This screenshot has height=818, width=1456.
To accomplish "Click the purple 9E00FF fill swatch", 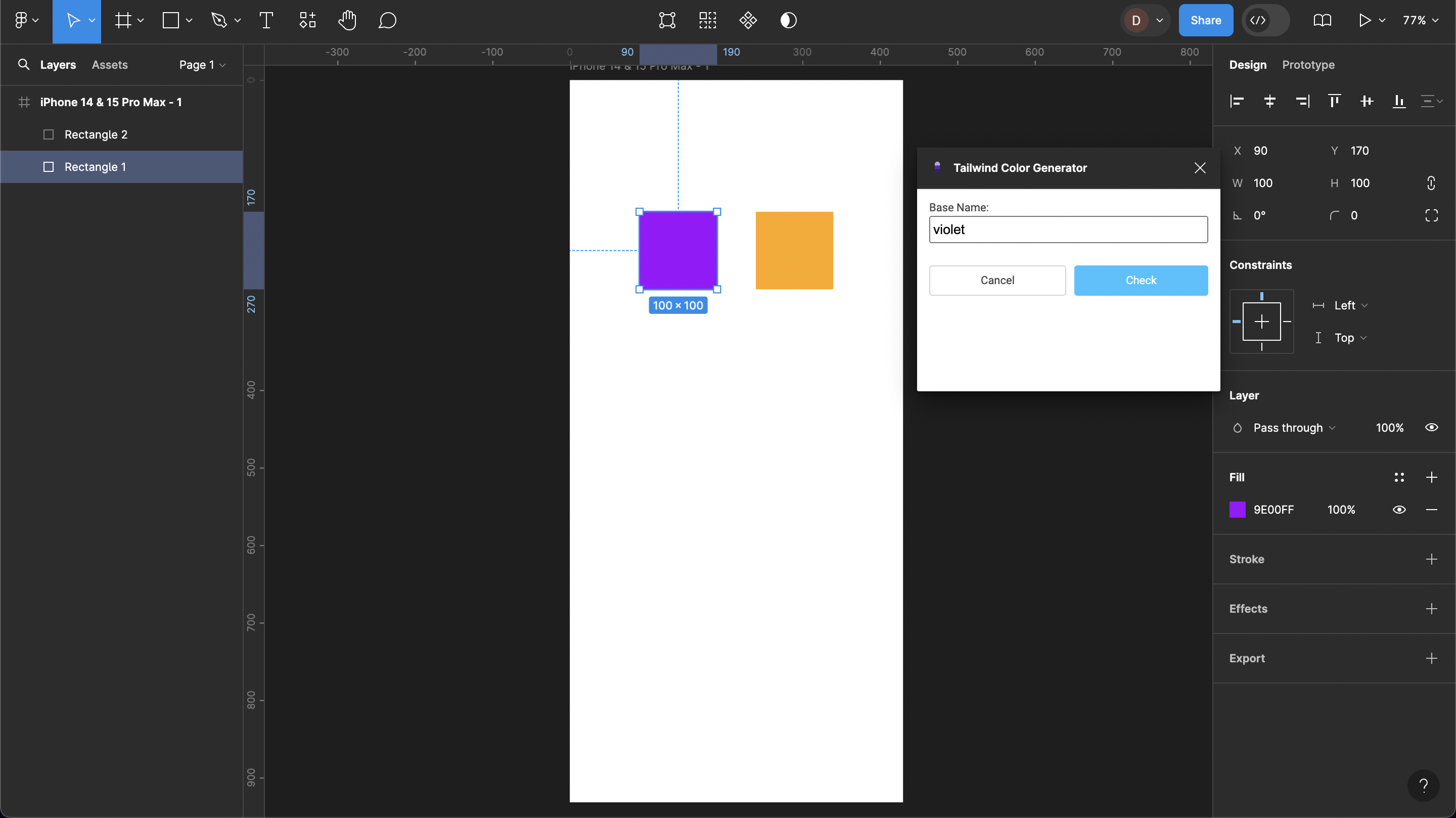I will pyautogui.click(x=1237, y=509).
